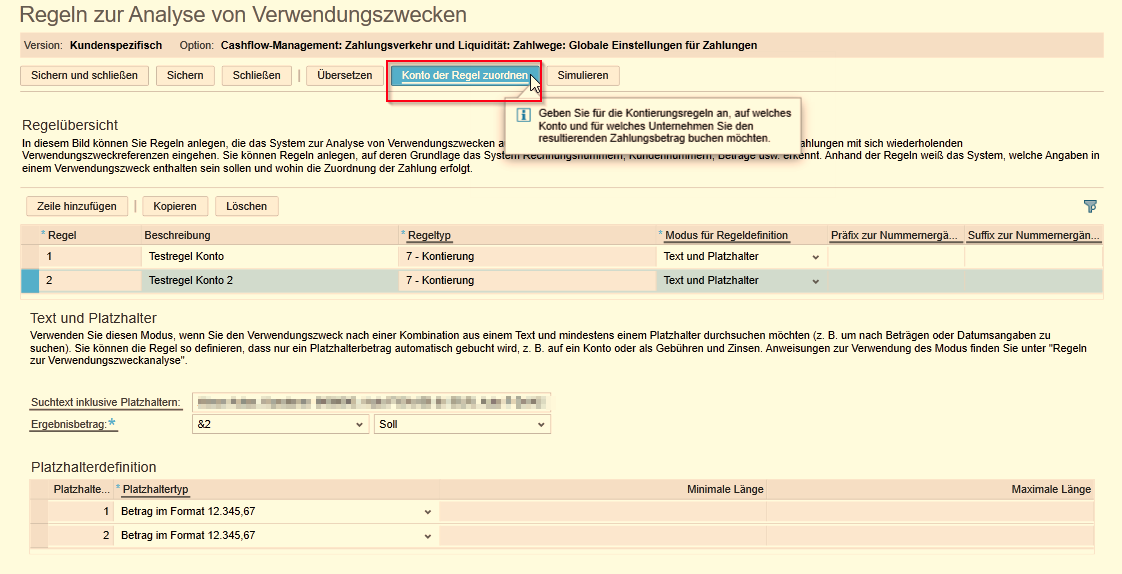The width and height of the screenshot is (1122, 574).
Task: Click Regeltyp '7 - Kontierung' of rule 1
Action: [x=527, y=256]
